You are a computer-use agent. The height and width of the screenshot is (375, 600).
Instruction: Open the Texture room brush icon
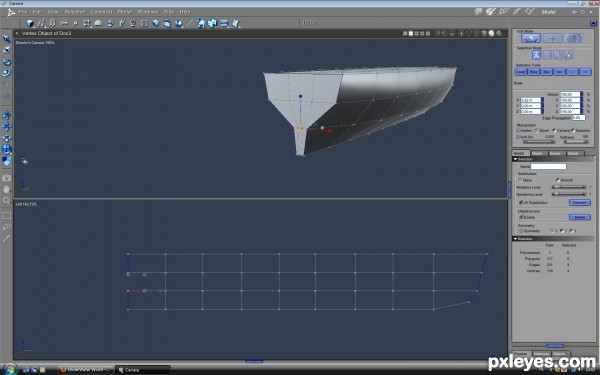pos(517,12)
